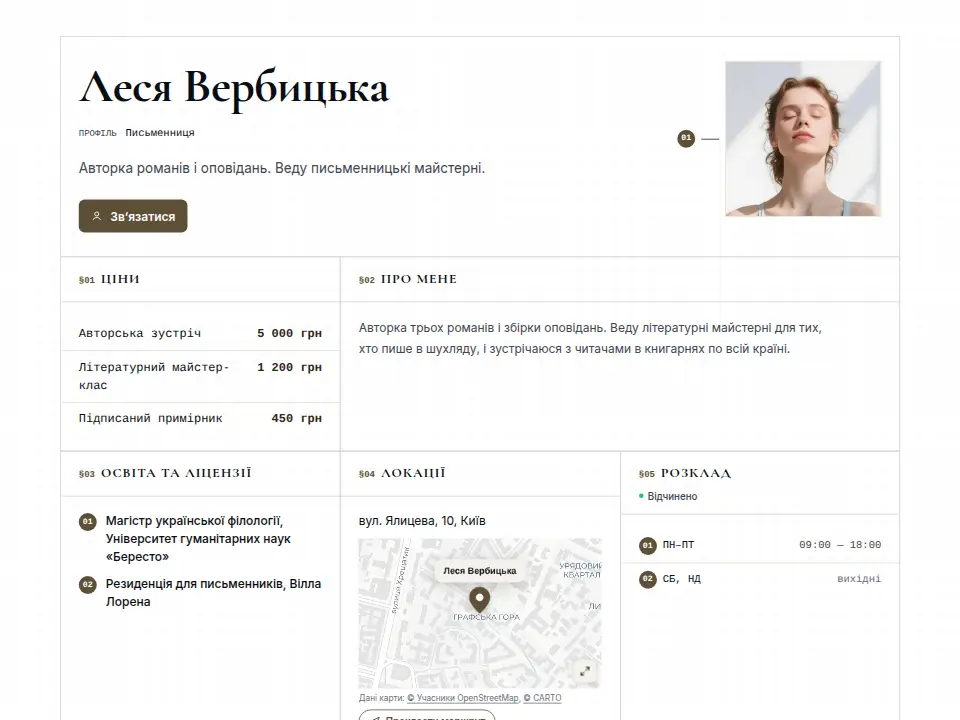Expand the map to fullscreen
The height and width of the screenshot is (720, 960).
click(x=585, y=672)
